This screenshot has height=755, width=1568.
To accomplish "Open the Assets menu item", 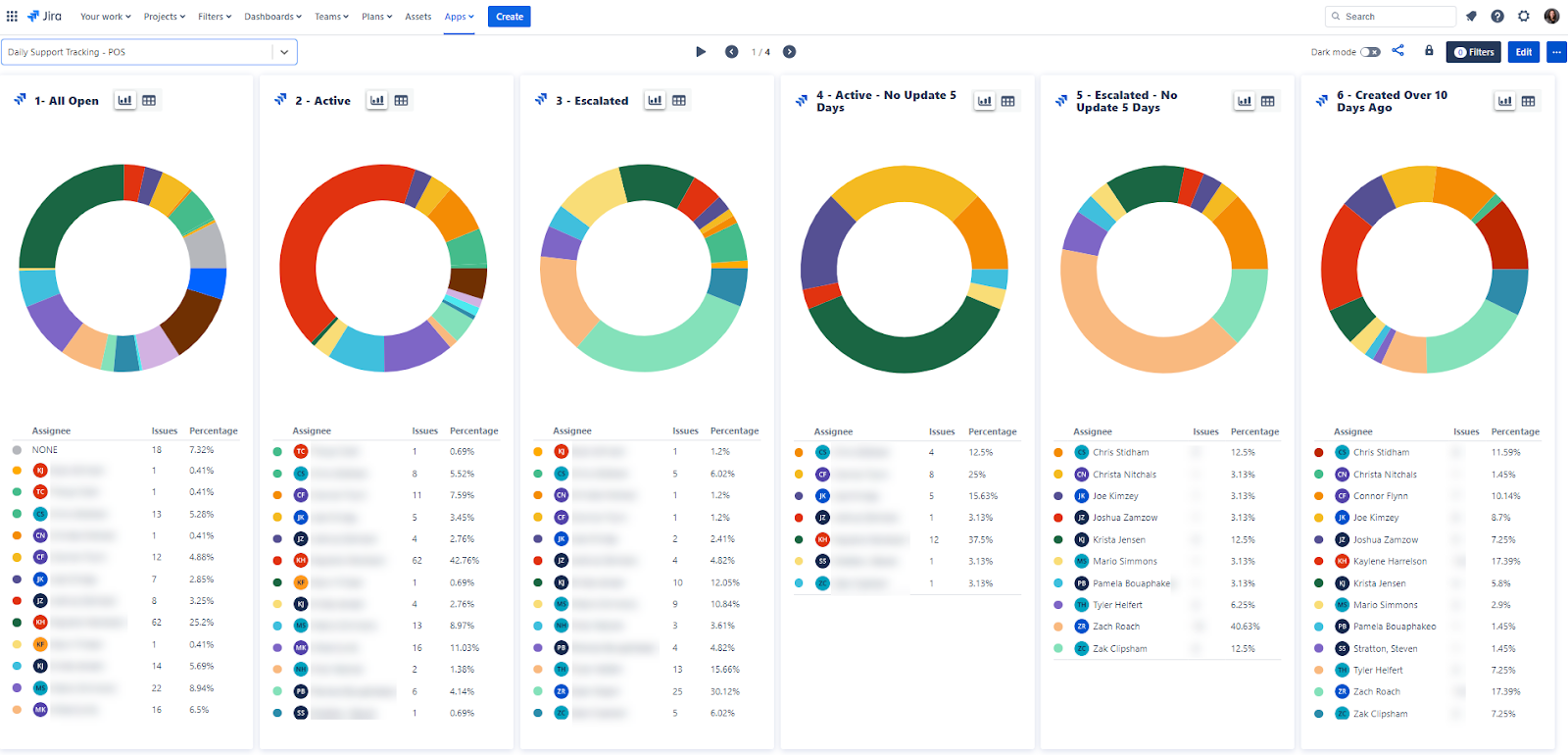I will (x=418, y=17).
